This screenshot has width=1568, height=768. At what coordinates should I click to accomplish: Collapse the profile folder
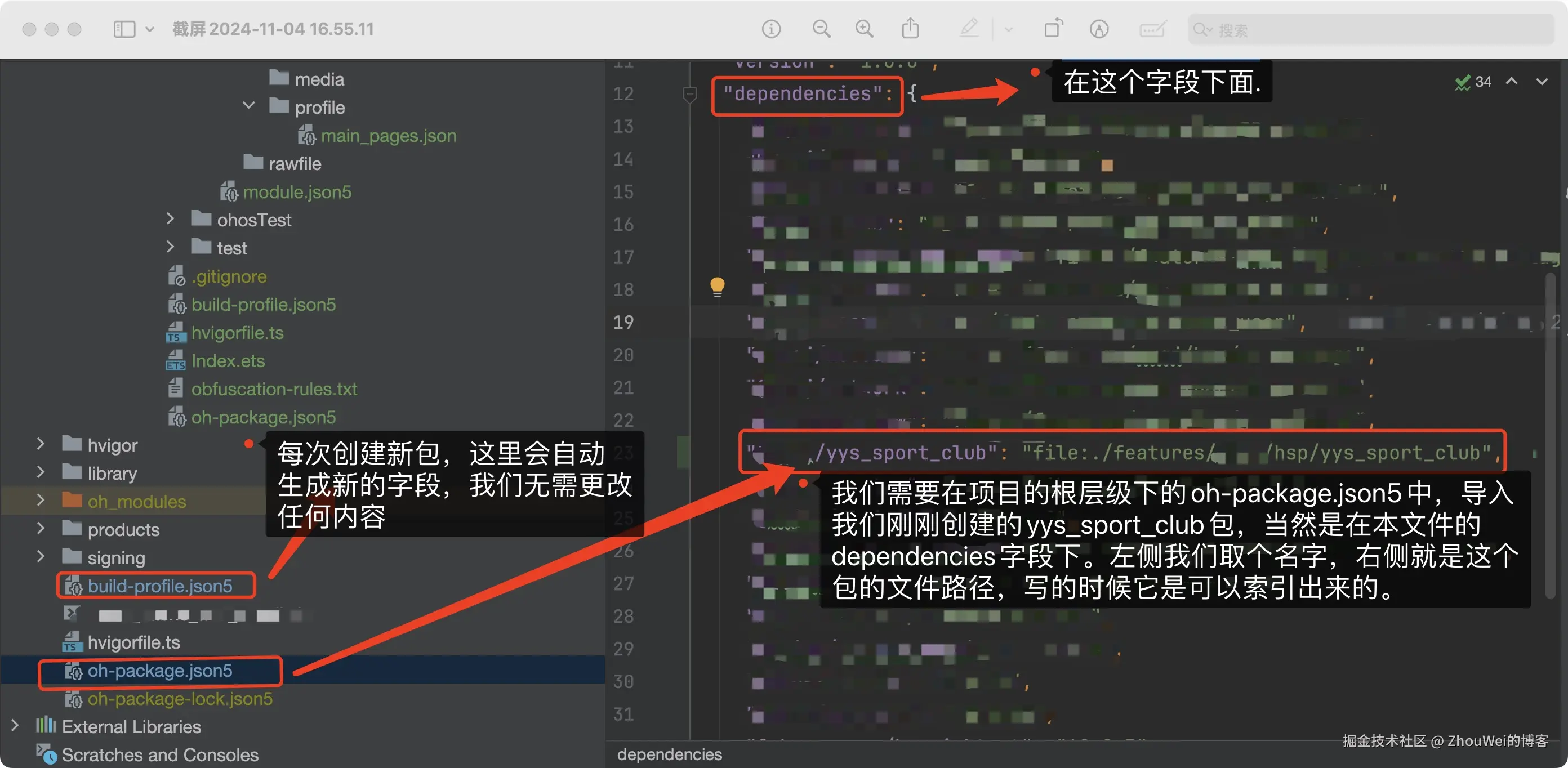point(248,106)
